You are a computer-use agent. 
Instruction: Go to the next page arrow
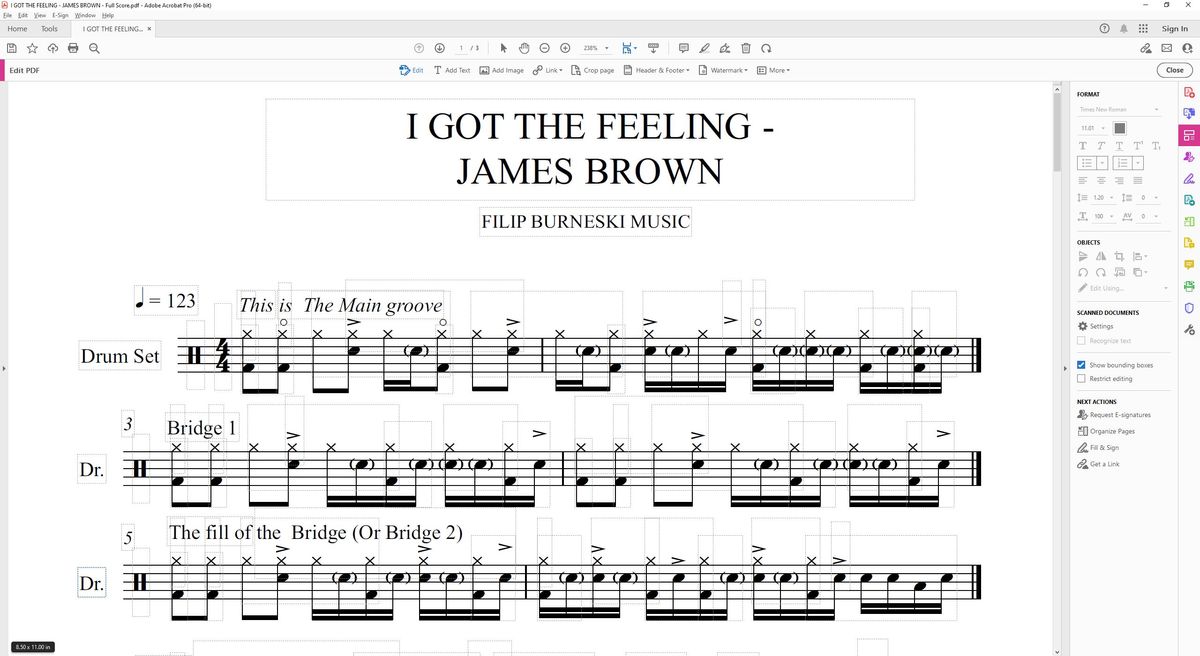coord(439,48)
